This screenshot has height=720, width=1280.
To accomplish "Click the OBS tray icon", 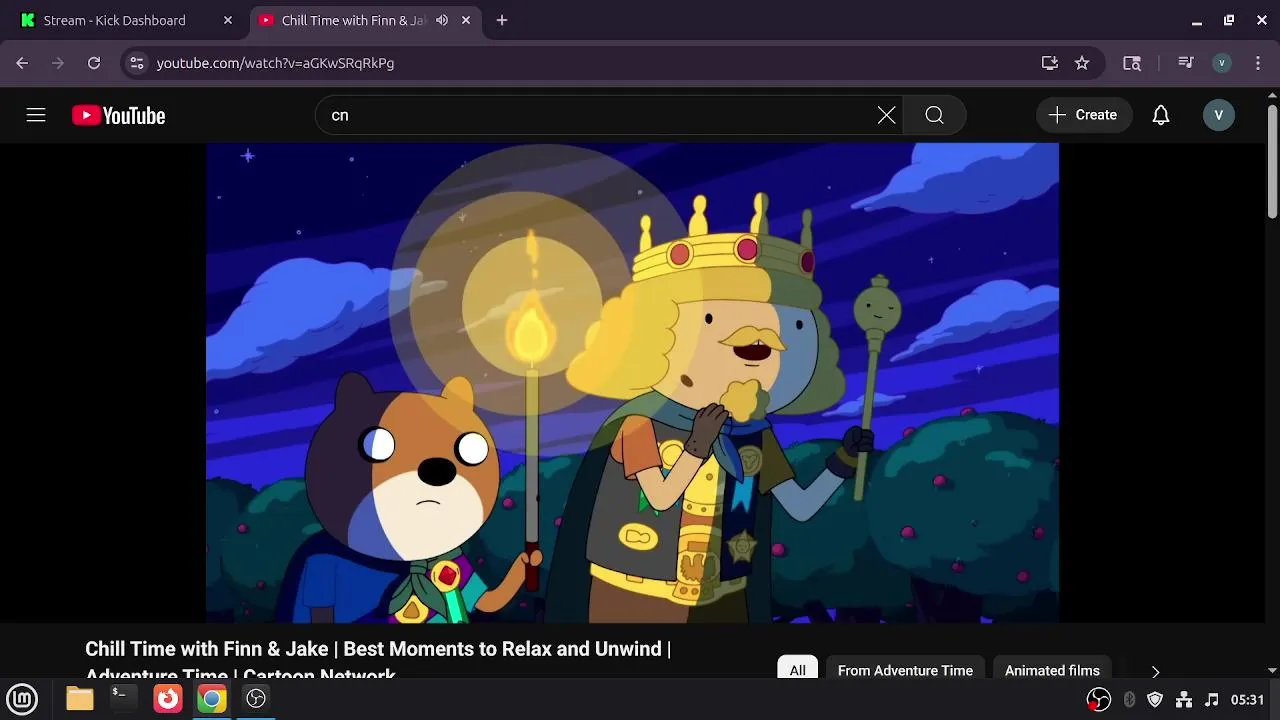I will (x=1099, y=700).
